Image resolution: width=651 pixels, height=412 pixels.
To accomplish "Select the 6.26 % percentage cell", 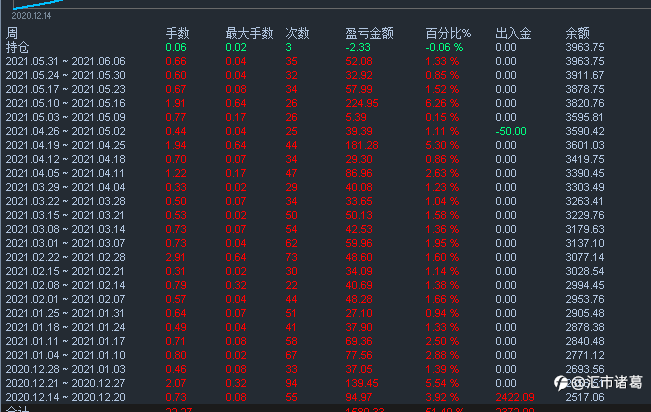I will [443, 103].
